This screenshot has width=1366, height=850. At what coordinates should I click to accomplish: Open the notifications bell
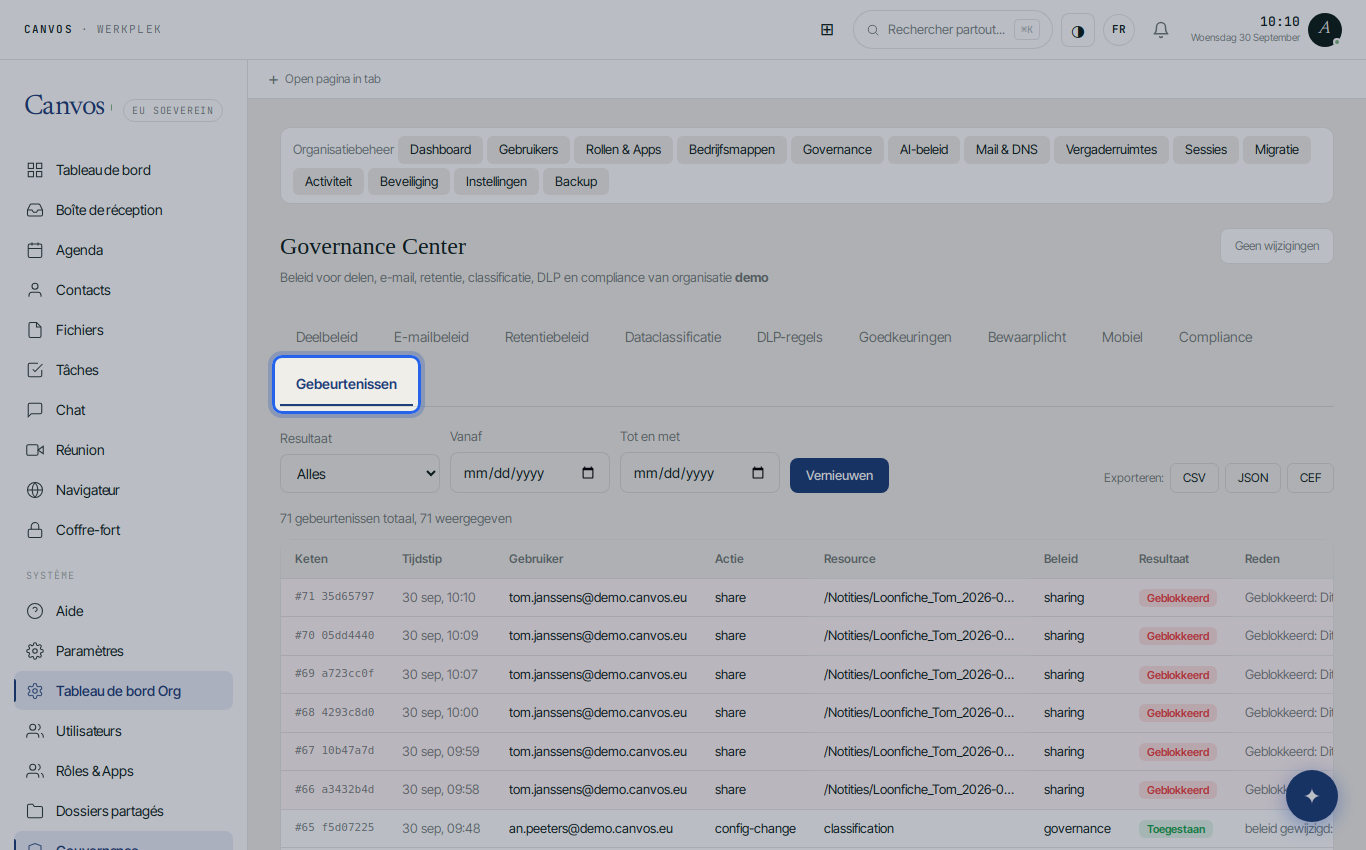[1161, 30]
